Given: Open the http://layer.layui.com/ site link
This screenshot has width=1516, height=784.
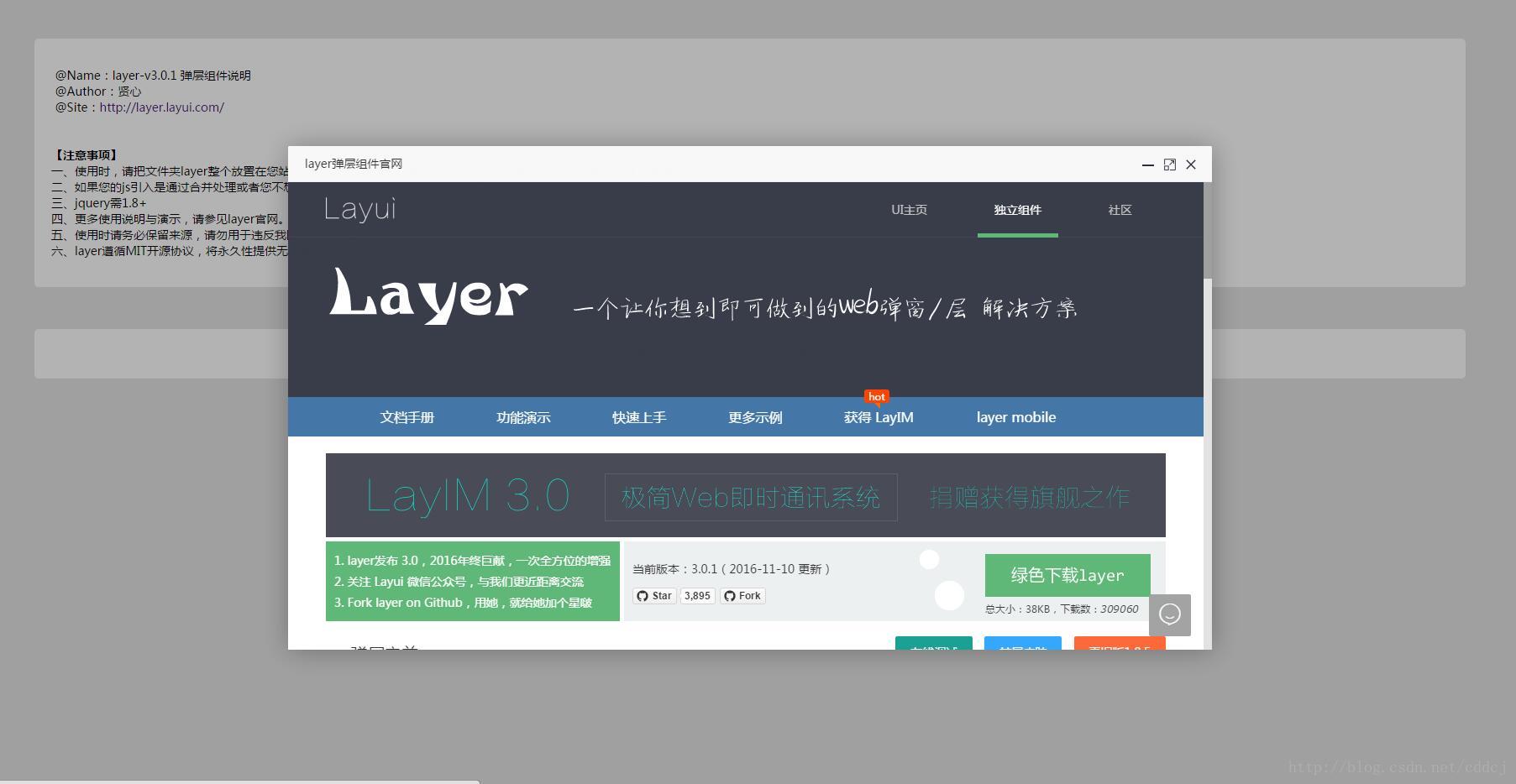Looking at the screenshot, I should 162,107.
